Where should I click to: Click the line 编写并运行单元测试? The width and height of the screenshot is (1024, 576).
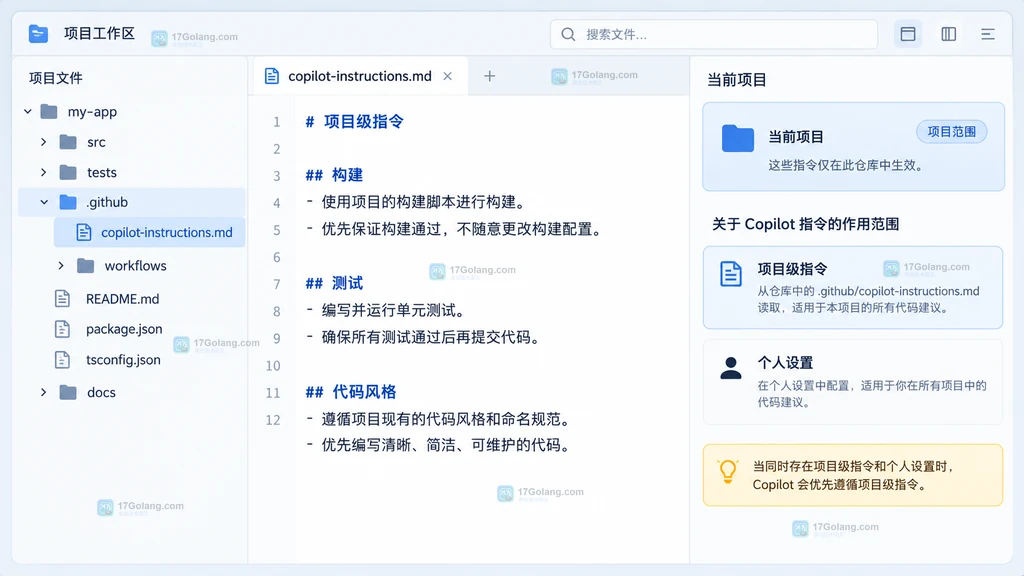[387, 311]
